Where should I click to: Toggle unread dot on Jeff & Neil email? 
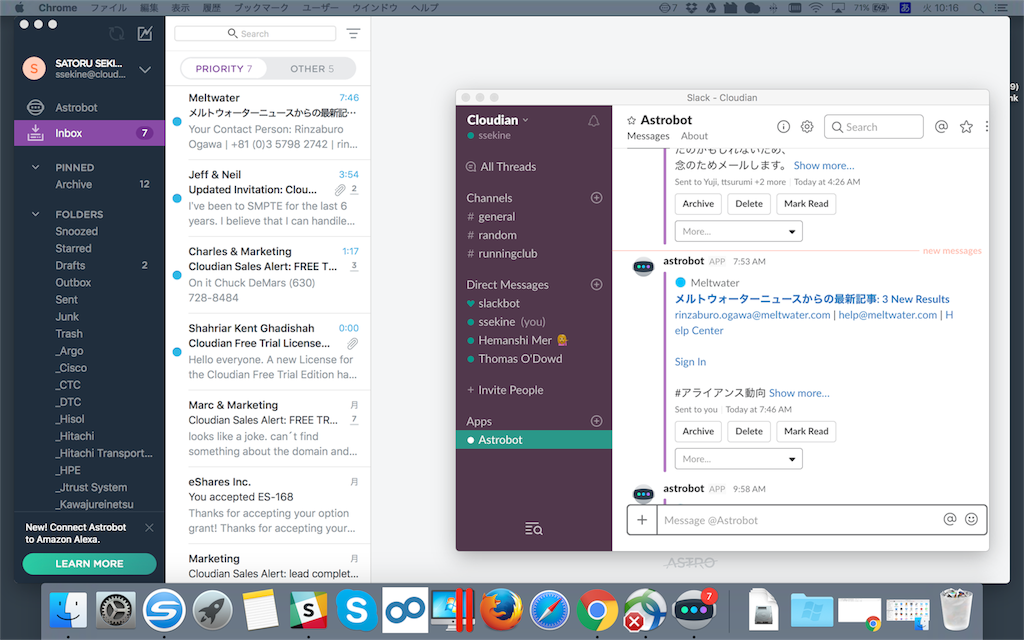(x=177, y=198)
